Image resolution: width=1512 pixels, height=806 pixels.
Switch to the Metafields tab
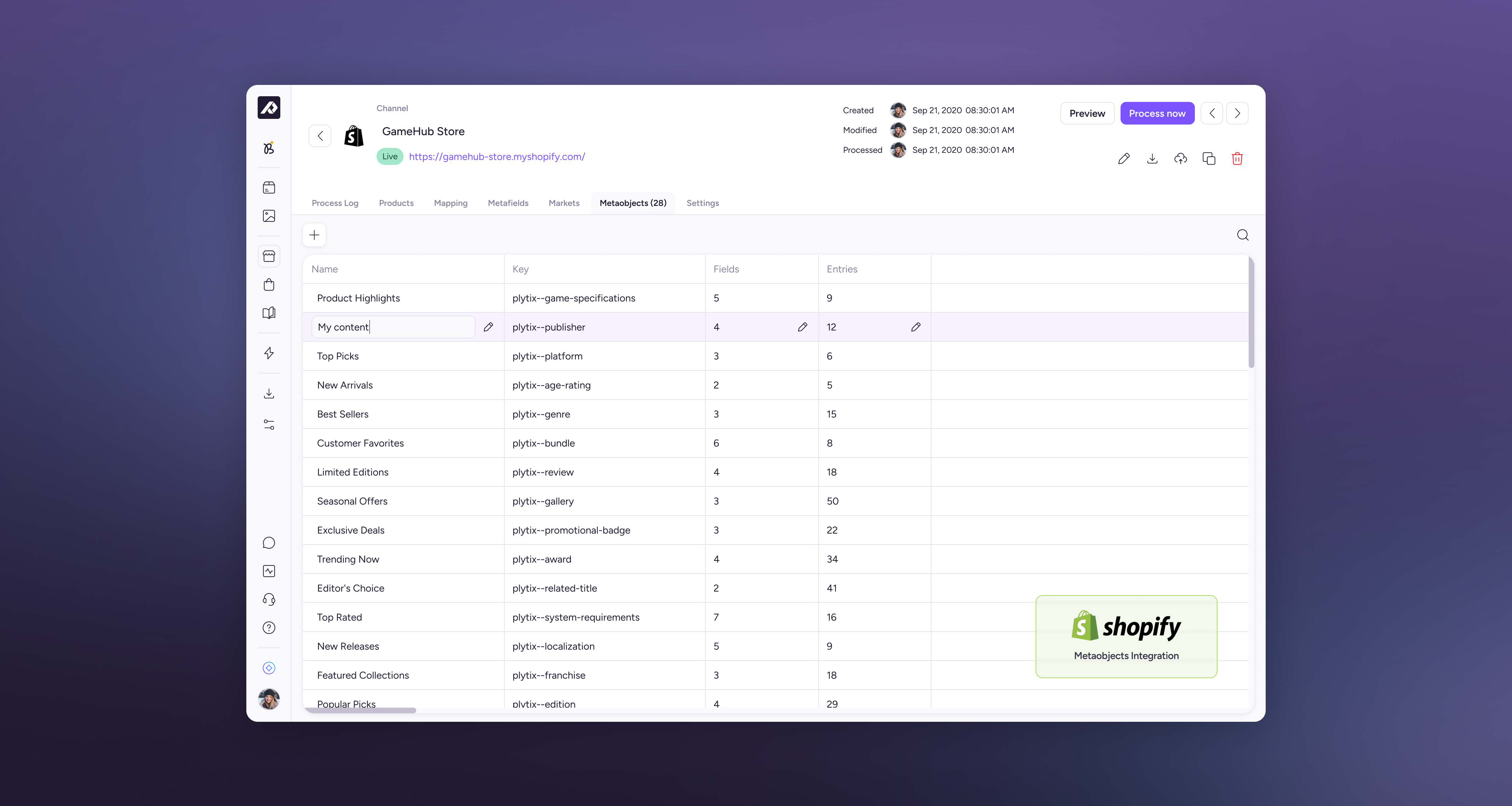click(x=508, y=203)
